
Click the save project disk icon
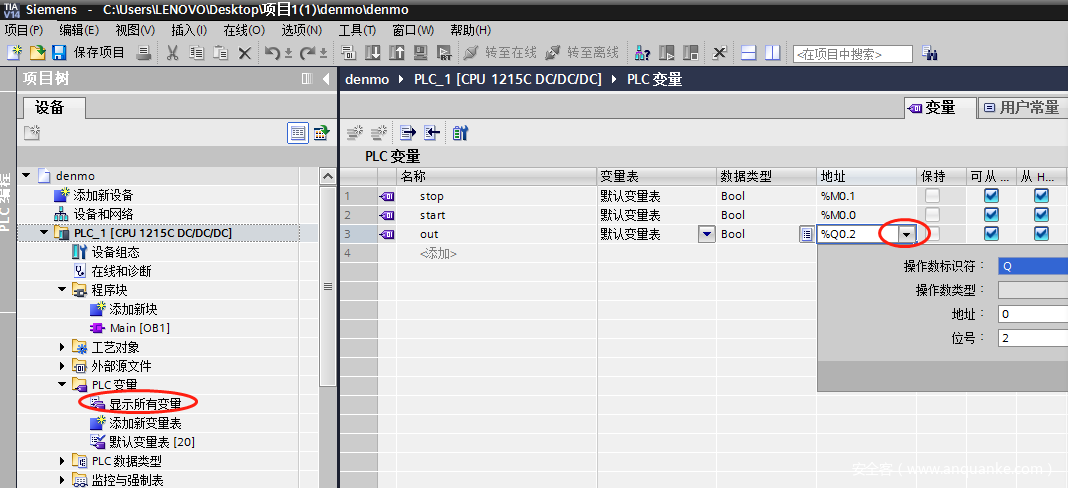59,53
